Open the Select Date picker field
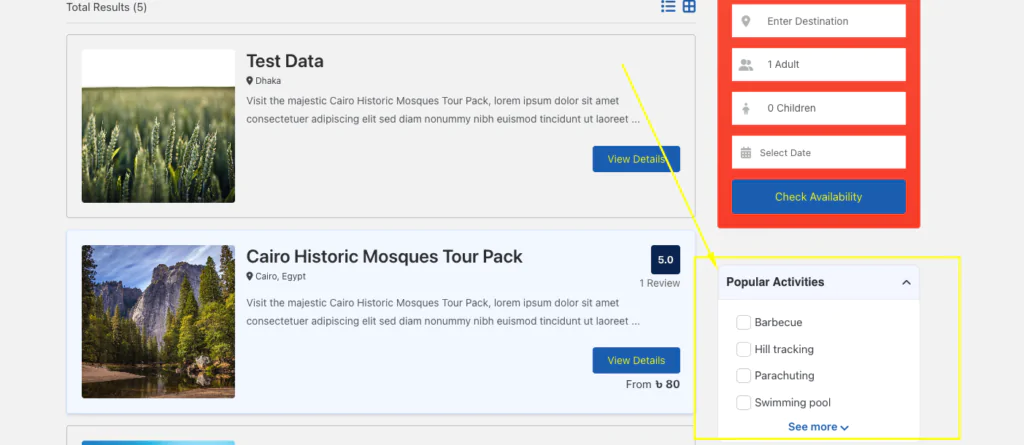Screen dimensions: 1024x445 click(x=818, y=152)
